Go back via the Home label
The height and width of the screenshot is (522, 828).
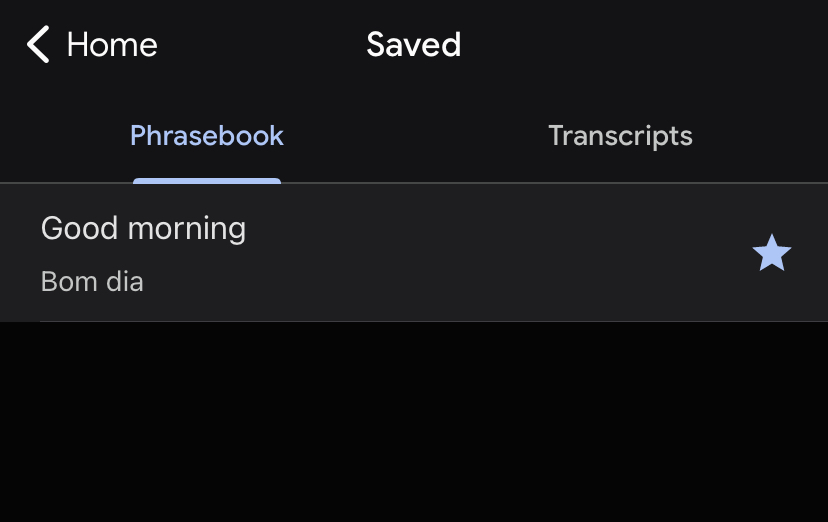[x=112, y=45]
